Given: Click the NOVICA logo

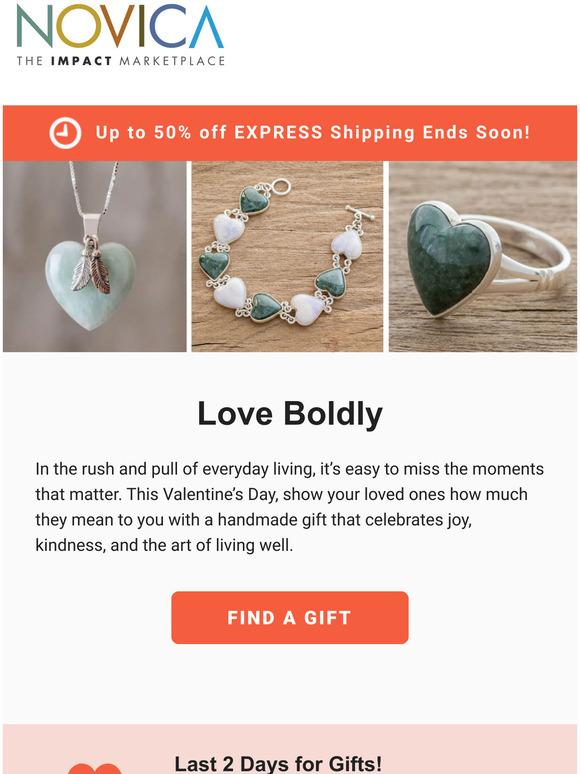Looking at the screenshot, I should 120,35.
